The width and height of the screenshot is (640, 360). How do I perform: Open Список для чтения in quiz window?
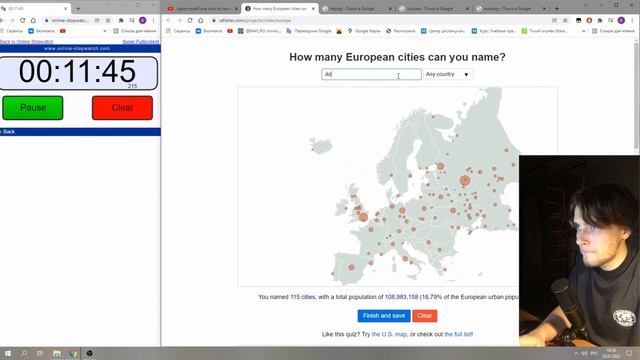click(x=613, y=31)
